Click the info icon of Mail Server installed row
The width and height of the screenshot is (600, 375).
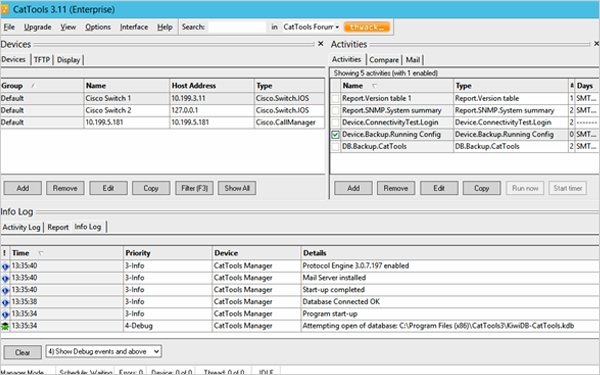(x=5, y=278)
